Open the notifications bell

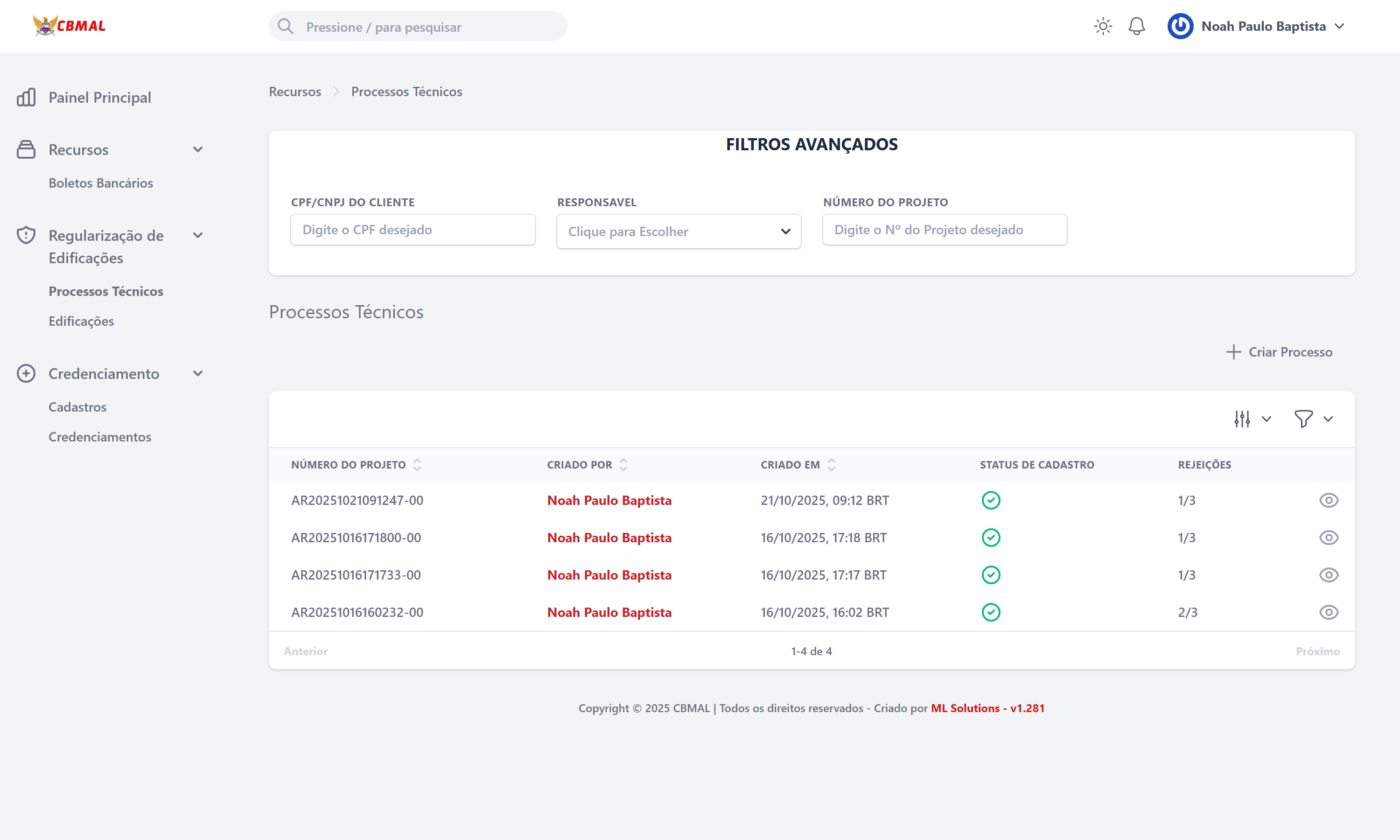(x=1136, y=26)
